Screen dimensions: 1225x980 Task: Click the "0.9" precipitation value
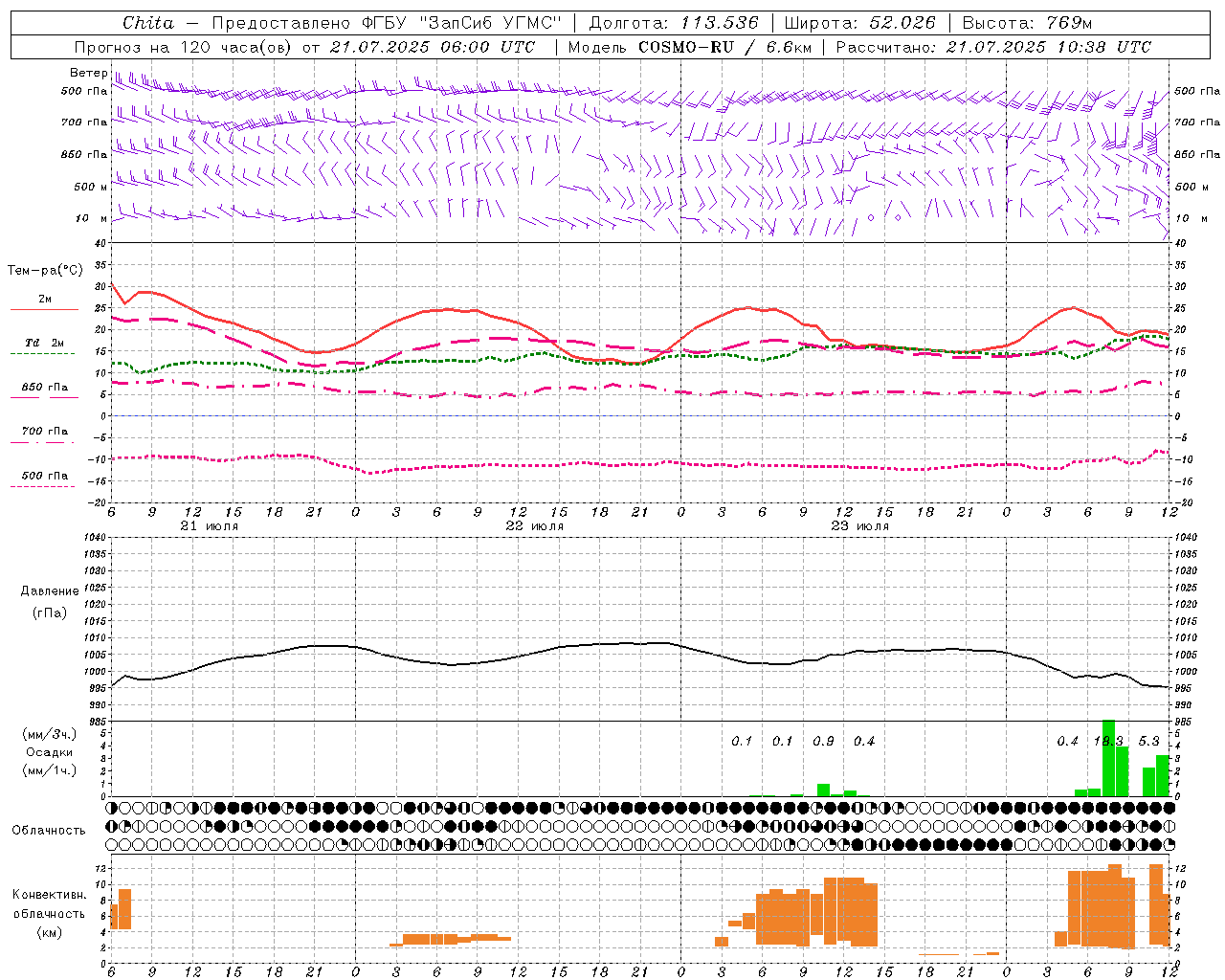(823, 741)
